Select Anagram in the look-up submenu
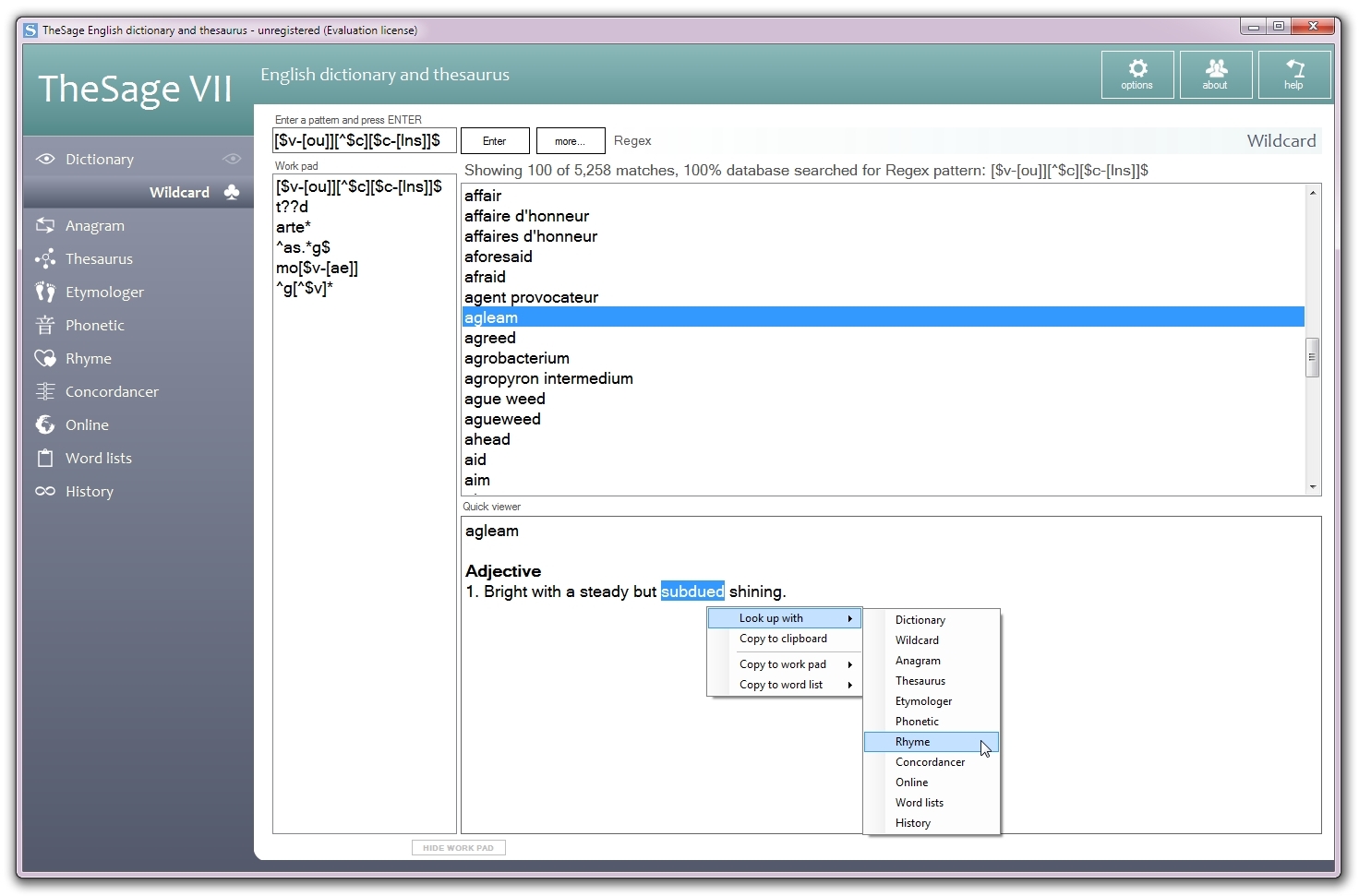This screenshot has height=896, width=1359. coord(932,661)
